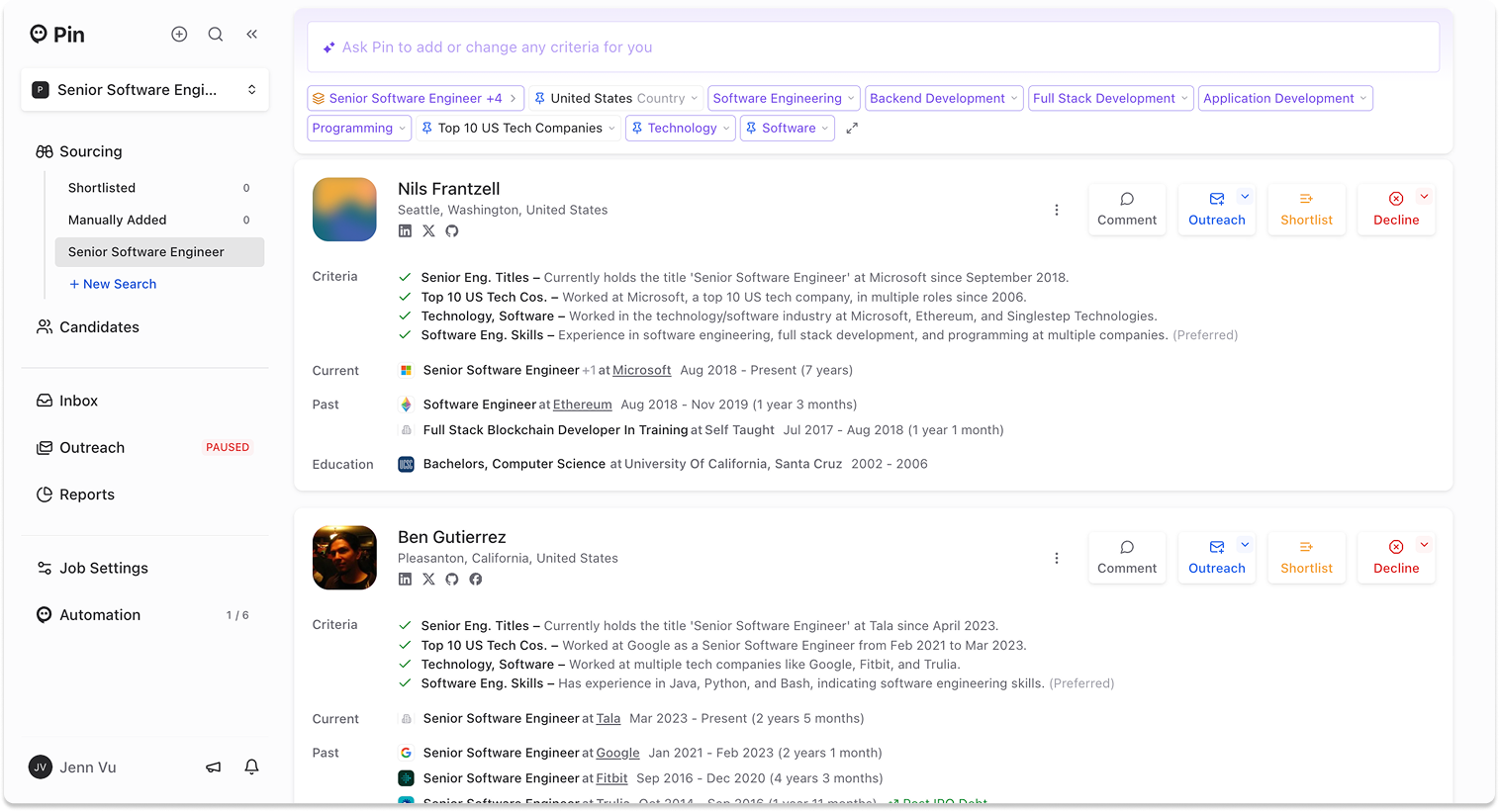Start a + New Search

tap(112, 284)
